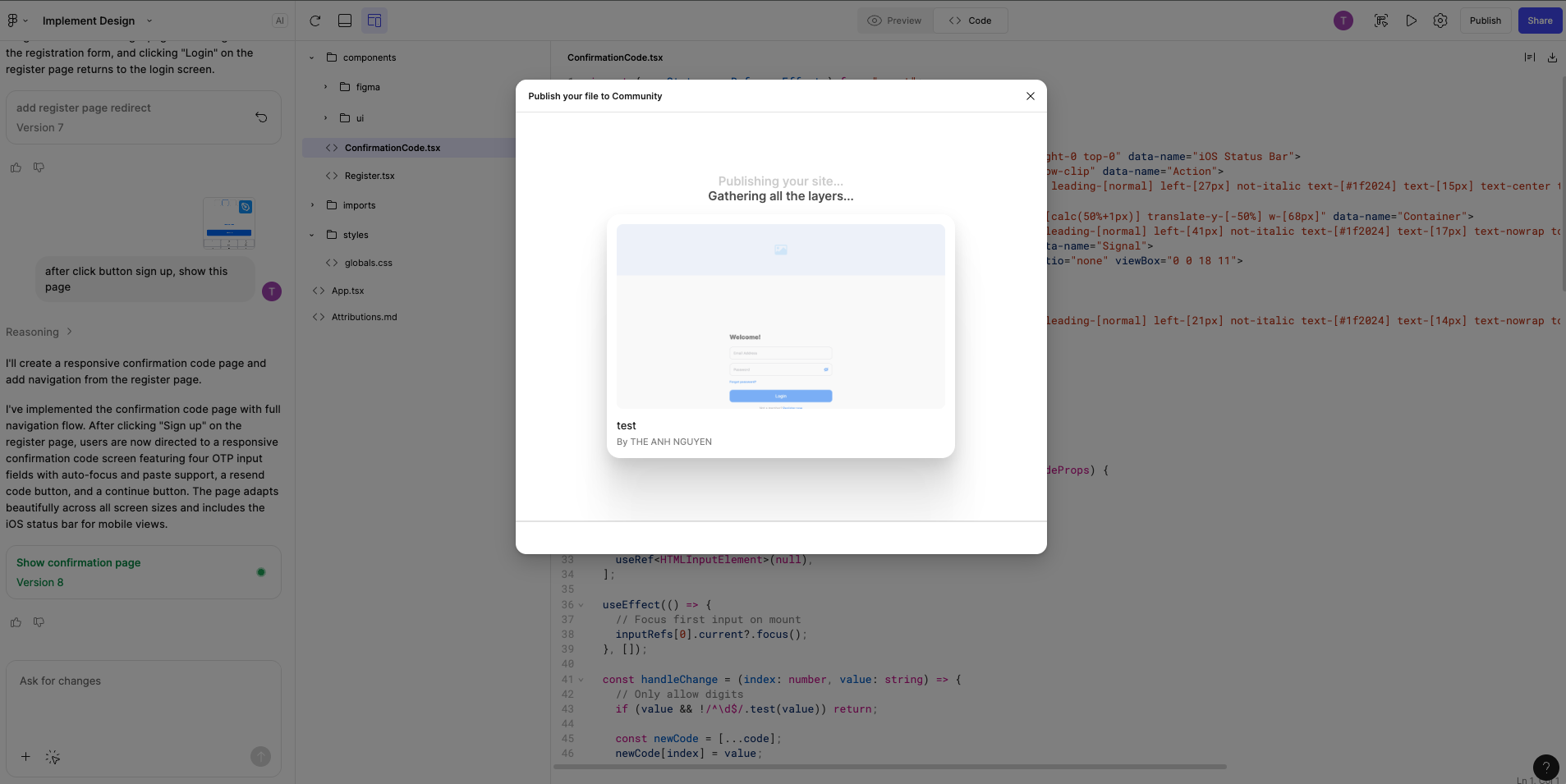Toggle word wrap icon above the code editor
1566x784 pixels.
coord(1527,57)
